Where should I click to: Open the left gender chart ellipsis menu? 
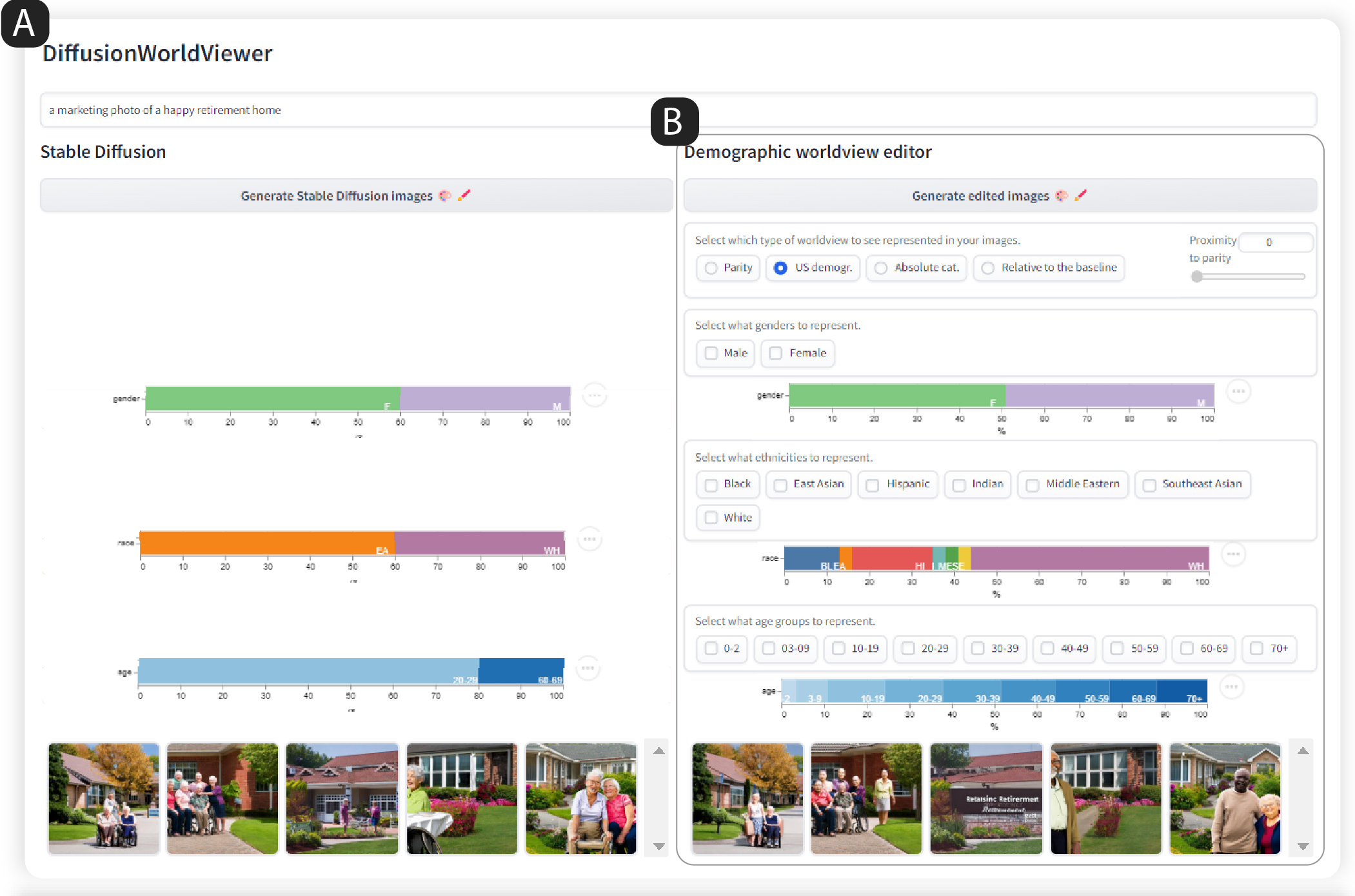coord(594,394)
